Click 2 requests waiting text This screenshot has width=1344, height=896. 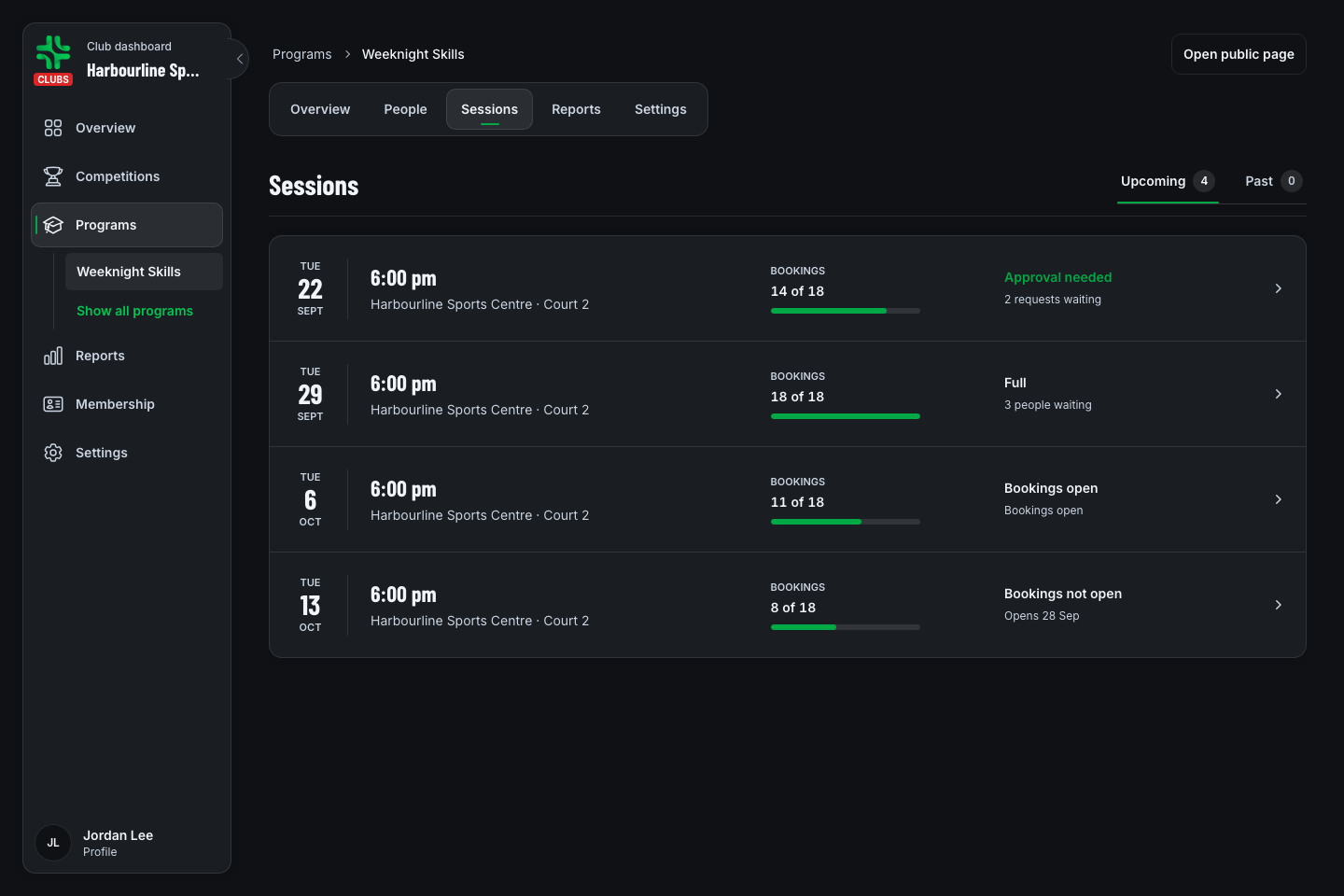pyautogui.click(x=1053, y=300)
